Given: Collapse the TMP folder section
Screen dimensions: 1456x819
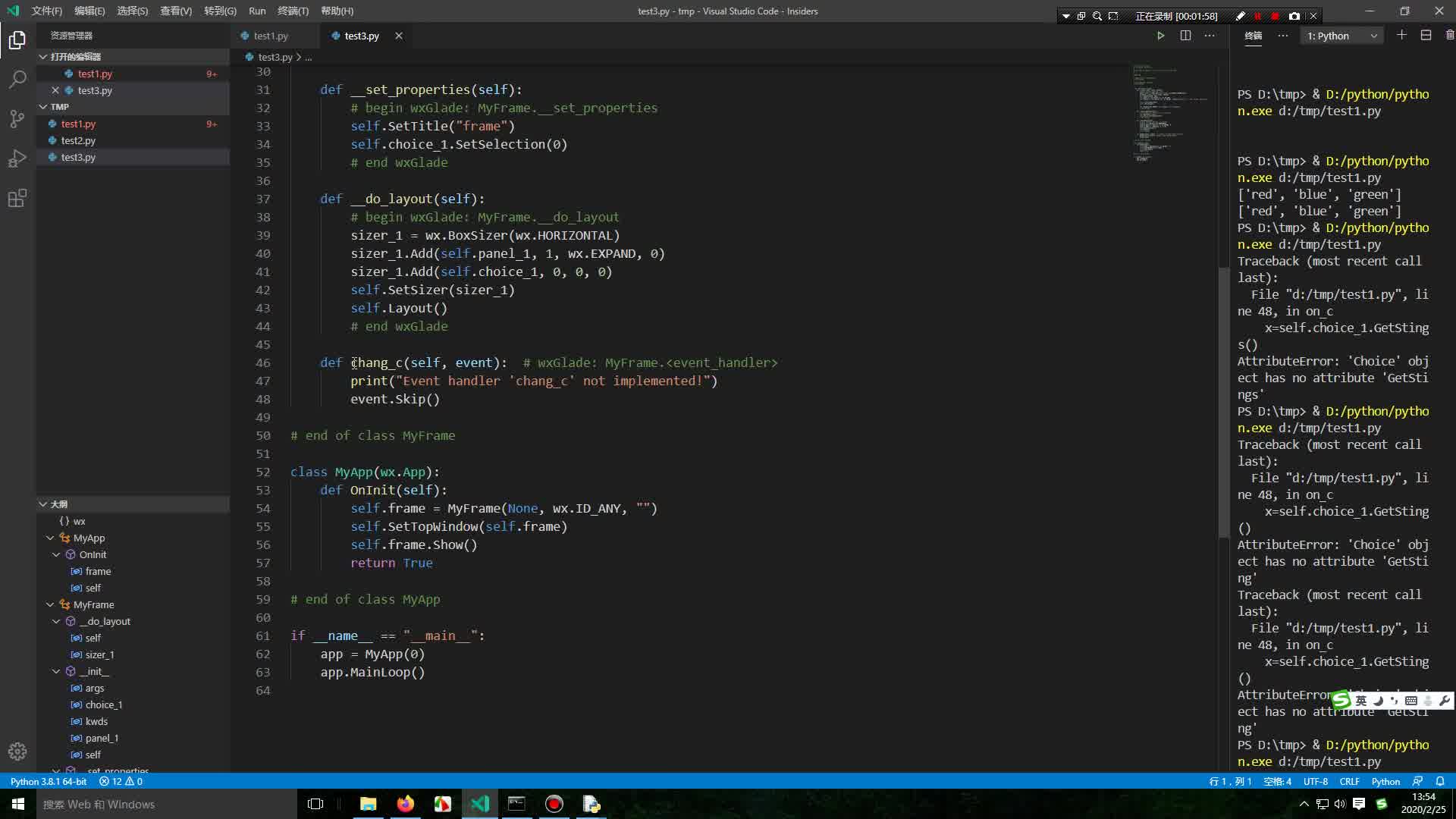Looking at the screenshot, I should coord(43,107).
